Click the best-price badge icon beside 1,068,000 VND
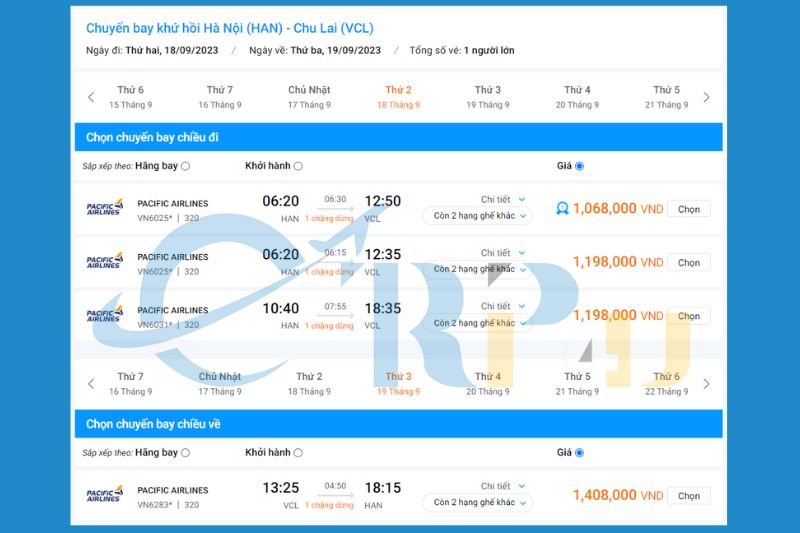This screenshot has width=800, height=533. 562,208
